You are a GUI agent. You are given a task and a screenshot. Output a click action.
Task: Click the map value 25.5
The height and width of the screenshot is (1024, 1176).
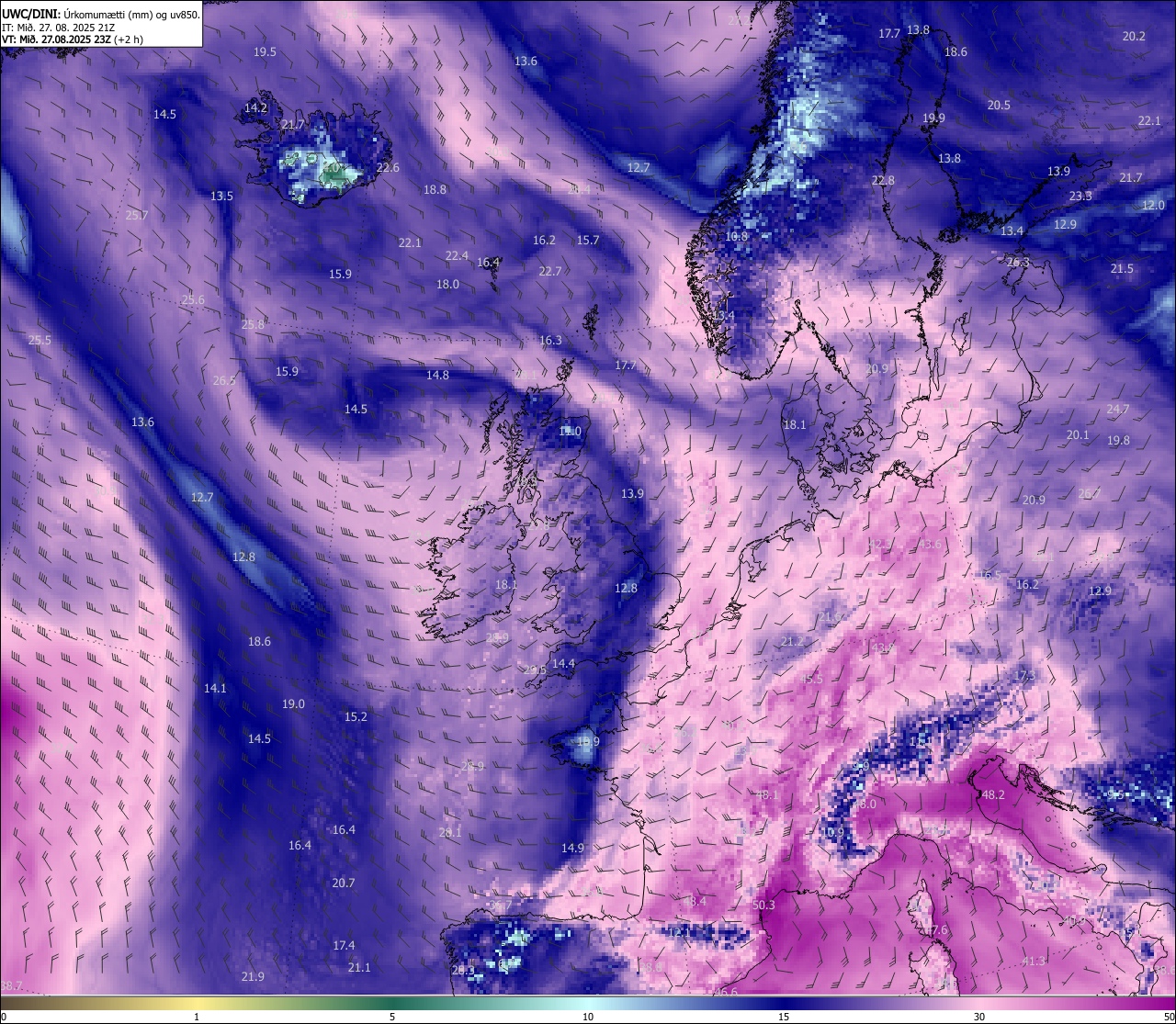(40, 341)
